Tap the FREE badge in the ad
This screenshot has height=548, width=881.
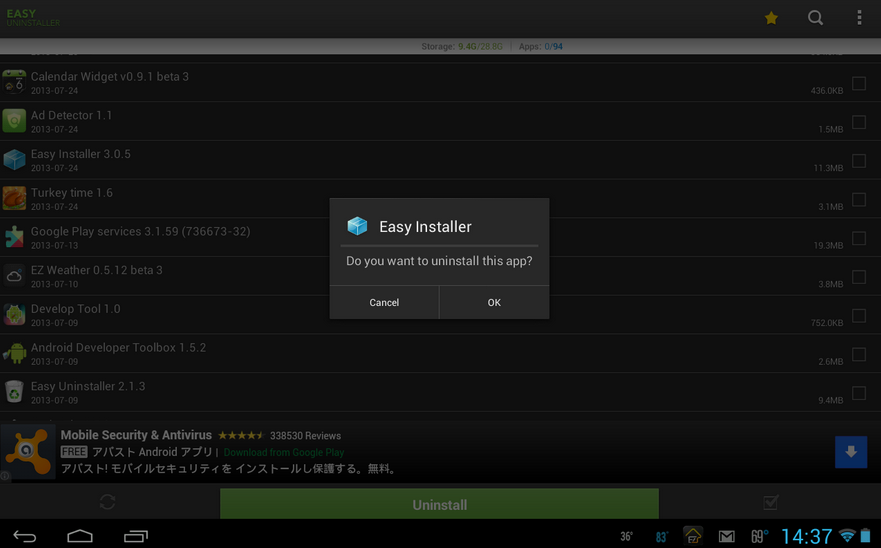(74, 452)
